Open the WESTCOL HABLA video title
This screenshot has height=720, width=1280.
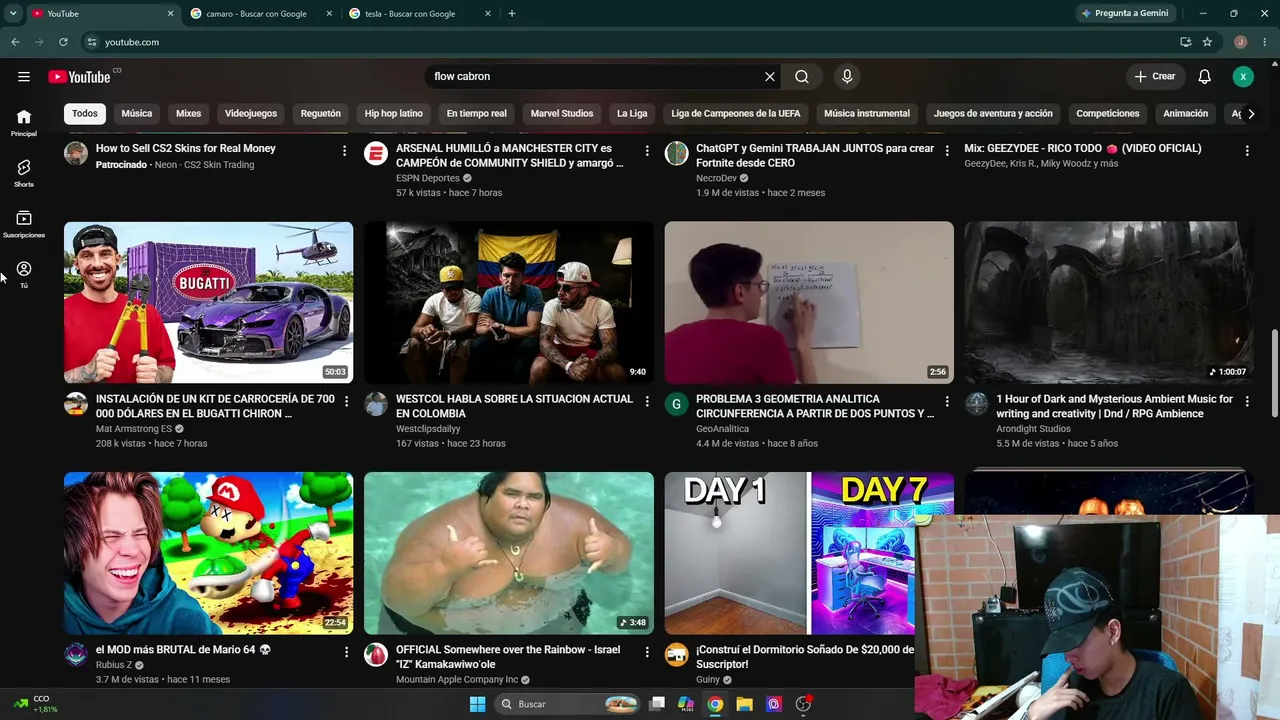click(x=514, y=406)
